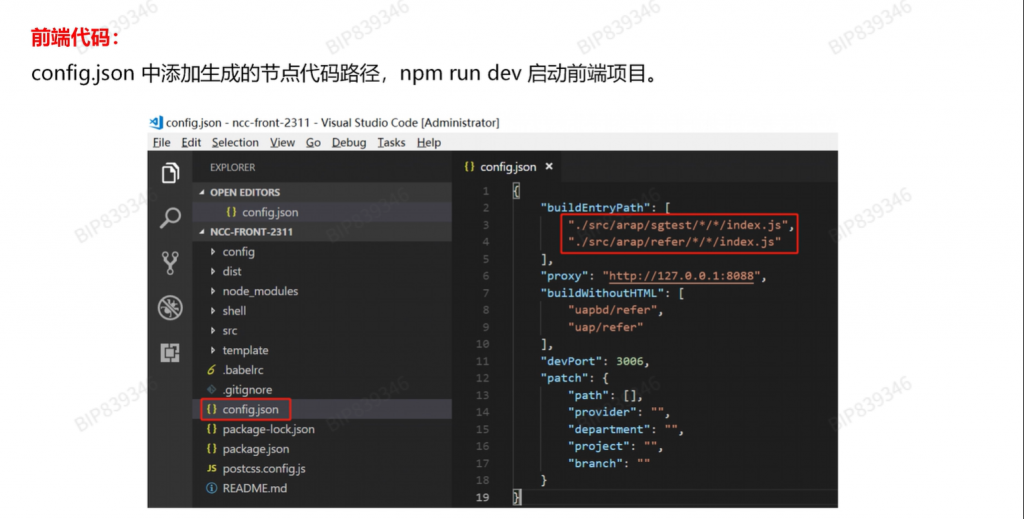Viewport: 1024px width, 519px height.
Task: Open package.json in the file tree
Action: pos(255,449)
